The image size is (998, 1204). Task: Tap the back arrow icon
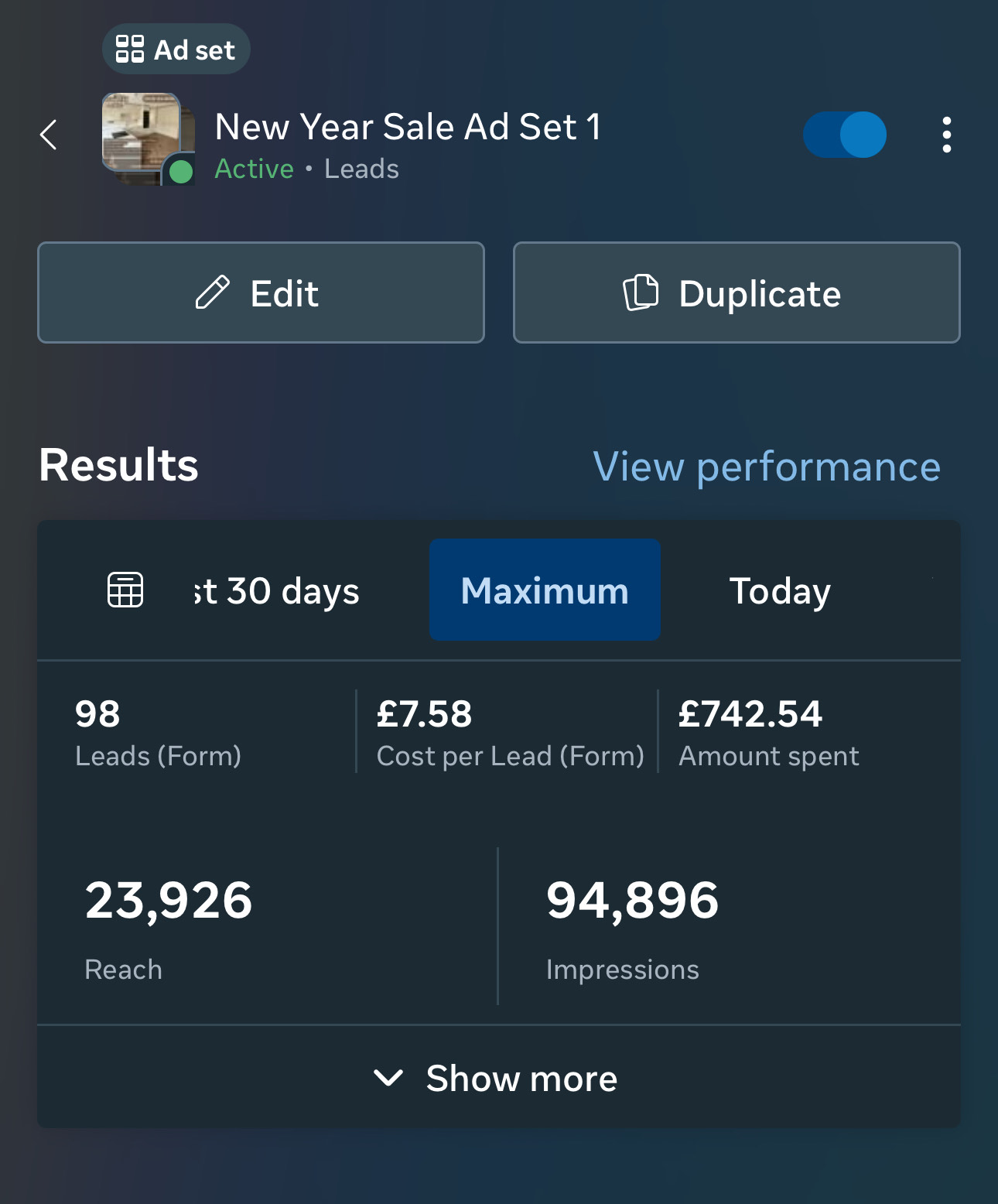click(49, 135)
